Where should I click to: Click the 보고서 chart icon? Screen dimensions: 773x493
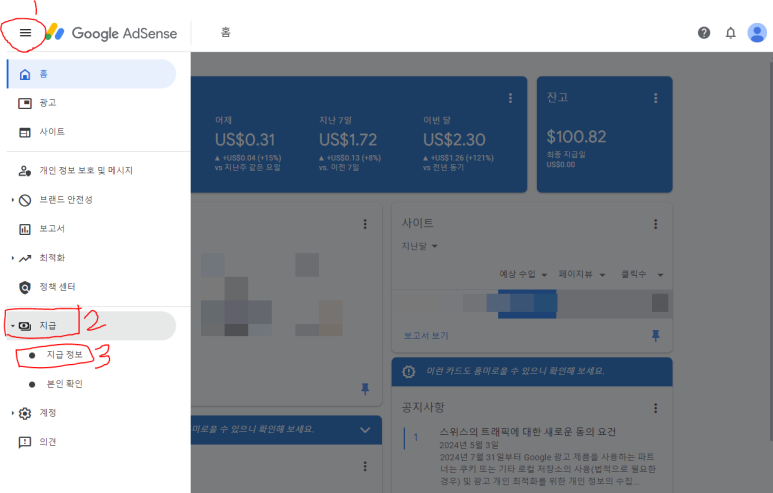tap(25, 229)
